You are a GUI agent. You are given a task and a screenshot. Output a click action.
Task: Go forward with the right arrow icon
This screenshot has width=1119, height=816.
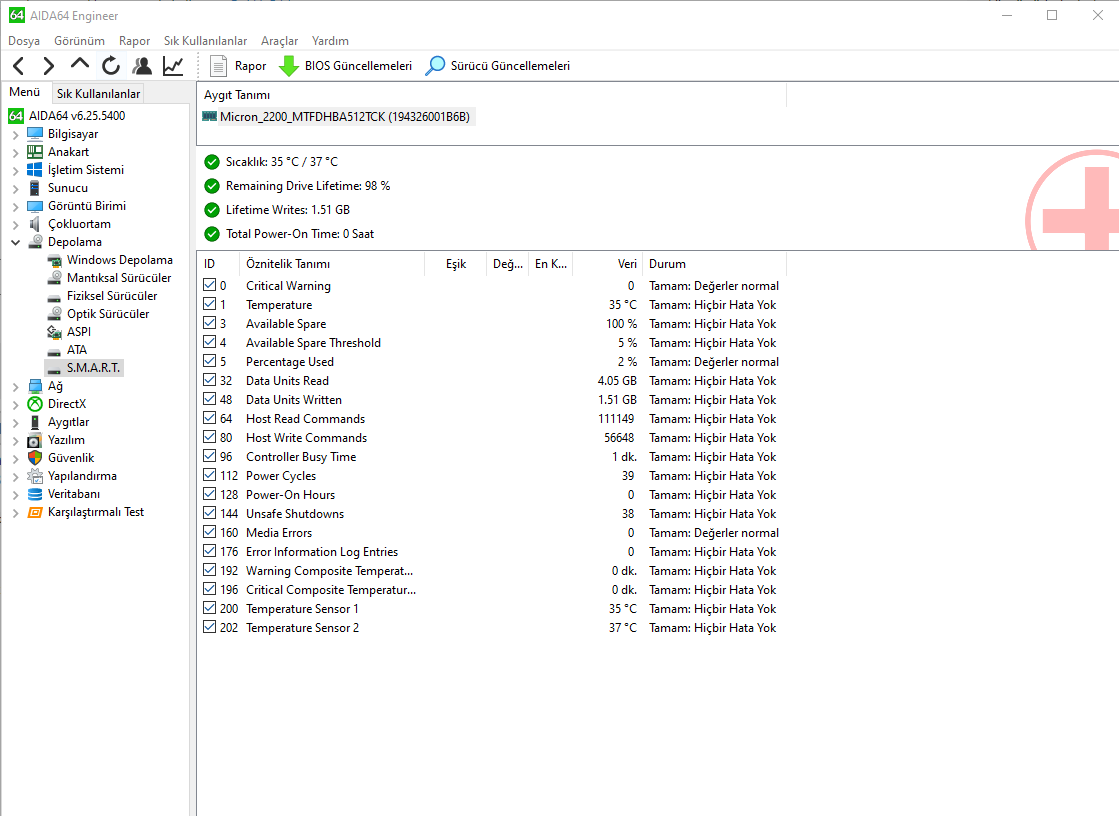pos(49,66)
